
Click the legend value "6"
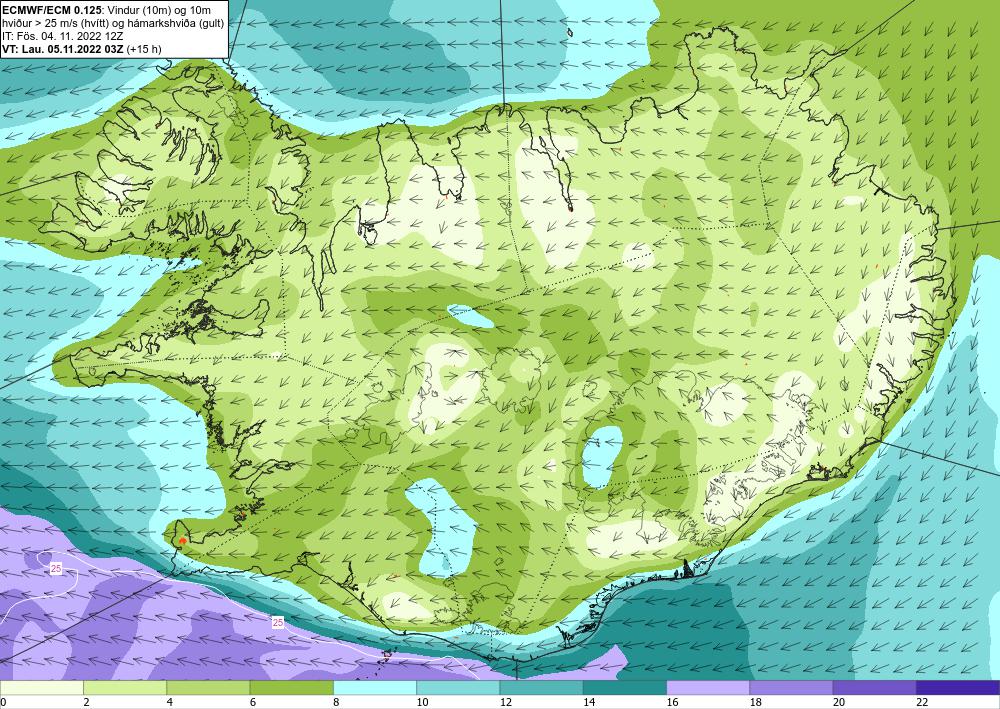pyautogui.click(x=253, y=703)
